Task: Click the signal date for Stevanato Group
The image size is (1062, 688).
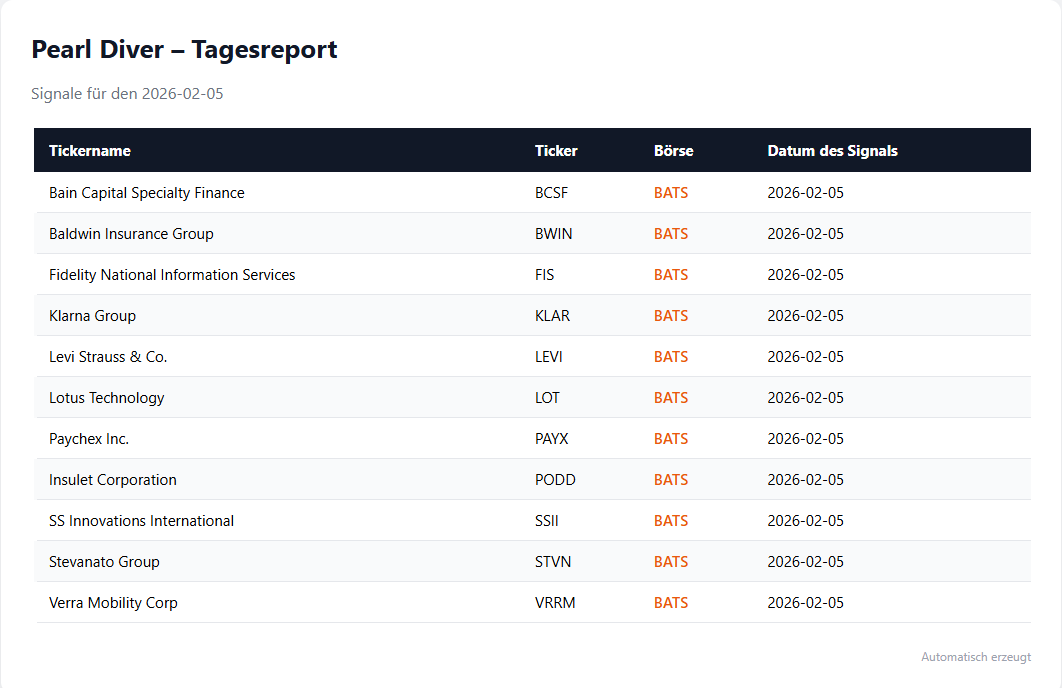Action: pyautogui.click(x=805, y=562)
